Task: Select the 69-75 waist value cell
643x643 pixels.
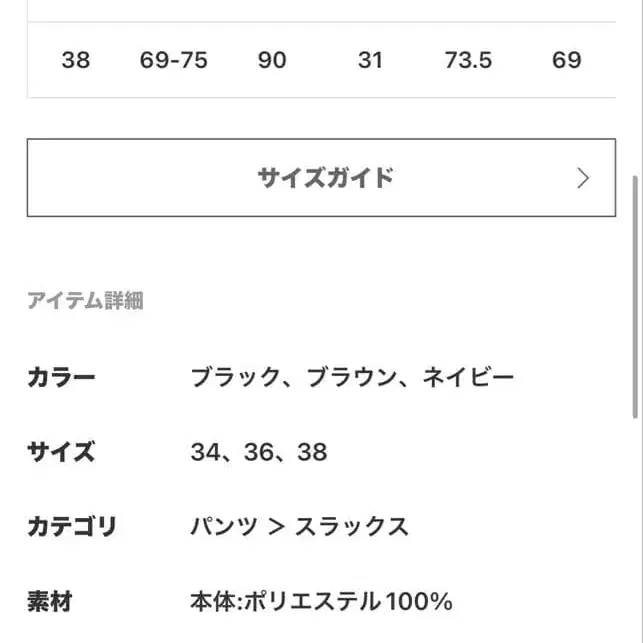Action: [174, 60]
